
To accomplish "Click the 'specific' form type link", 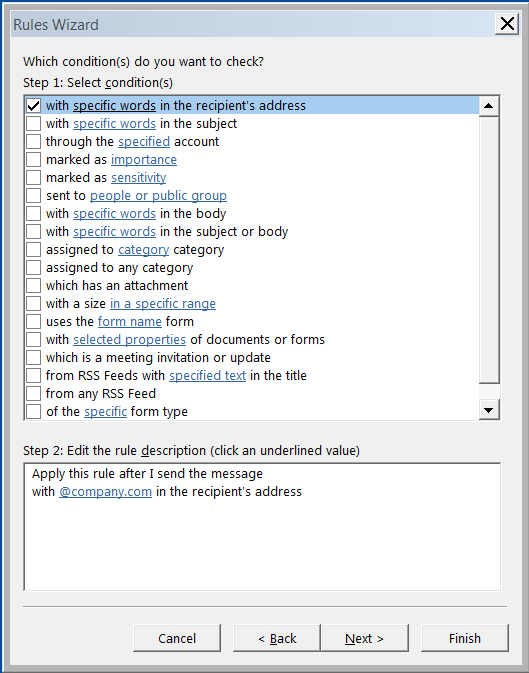I will (105, 412).
